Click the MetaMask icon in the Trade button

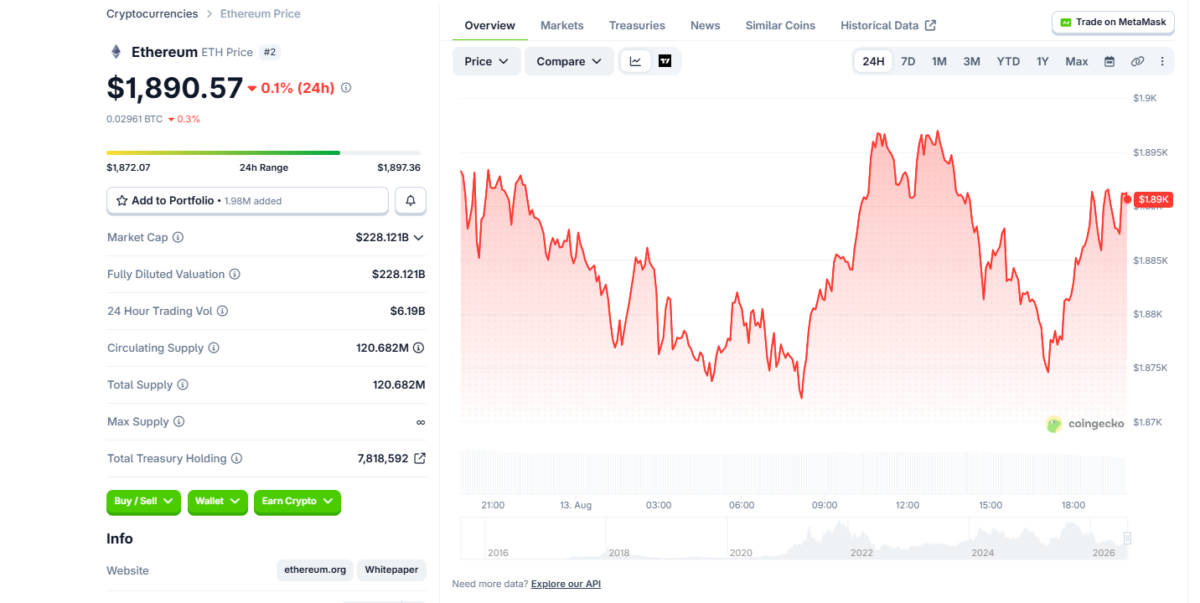1066,22
